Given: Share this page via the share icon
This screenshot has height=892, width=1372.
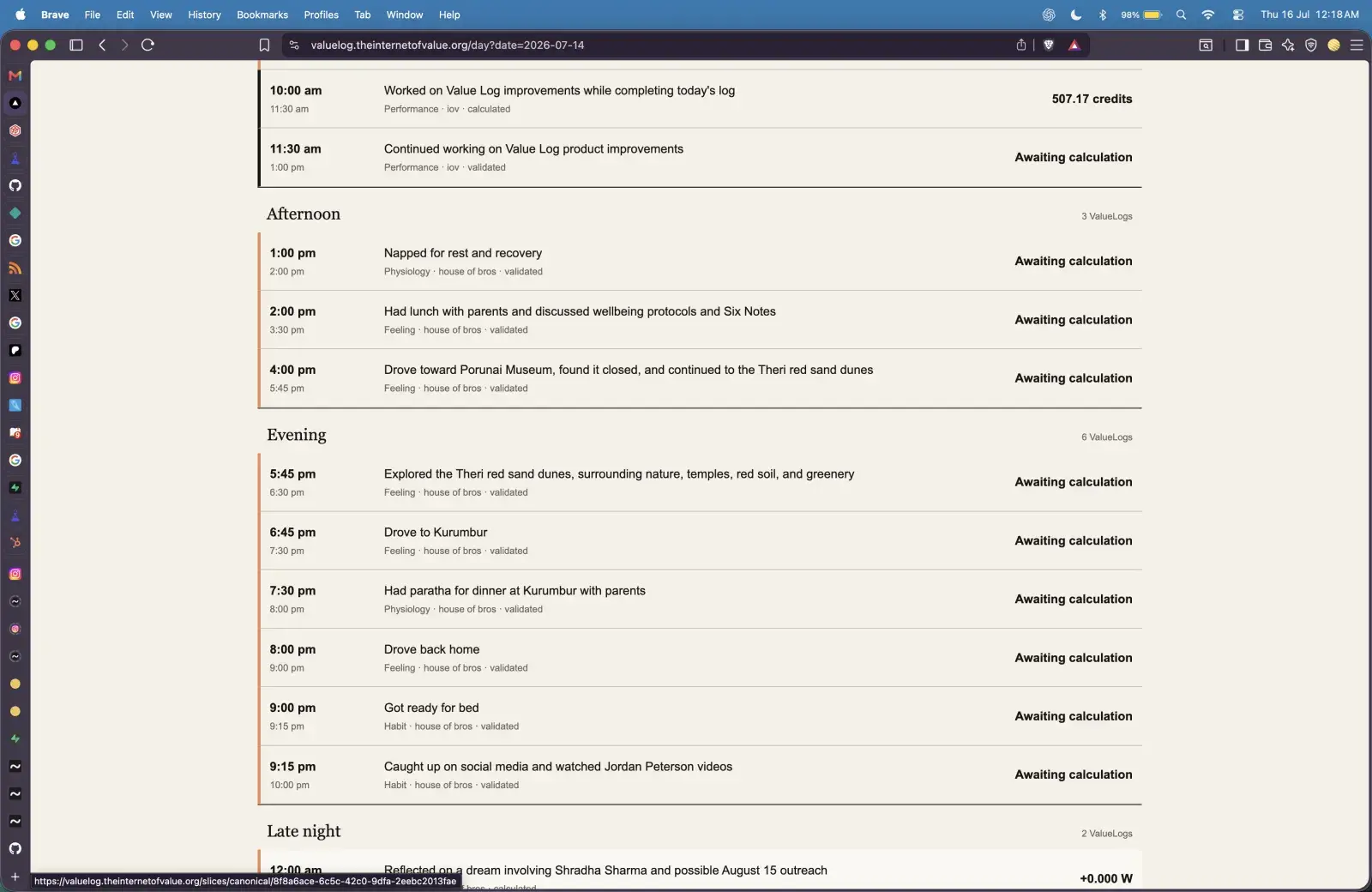Looking at the screenshot, I should (1020, 45).
